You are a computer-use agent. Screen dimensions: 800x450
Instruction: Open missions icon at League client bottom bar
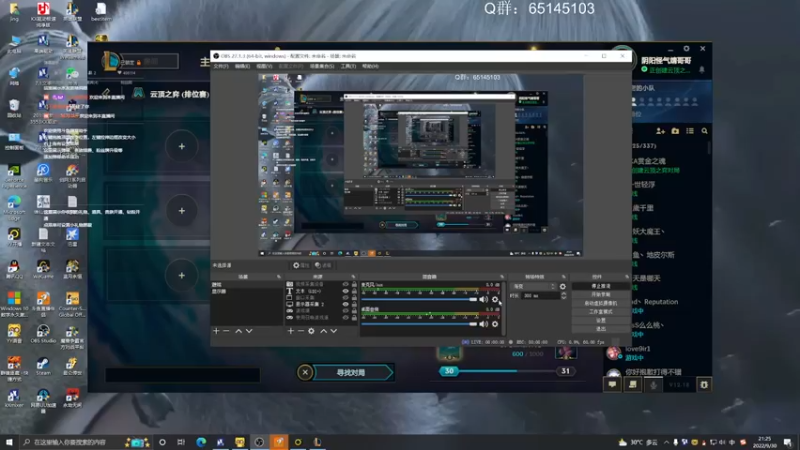click(633, 385)
